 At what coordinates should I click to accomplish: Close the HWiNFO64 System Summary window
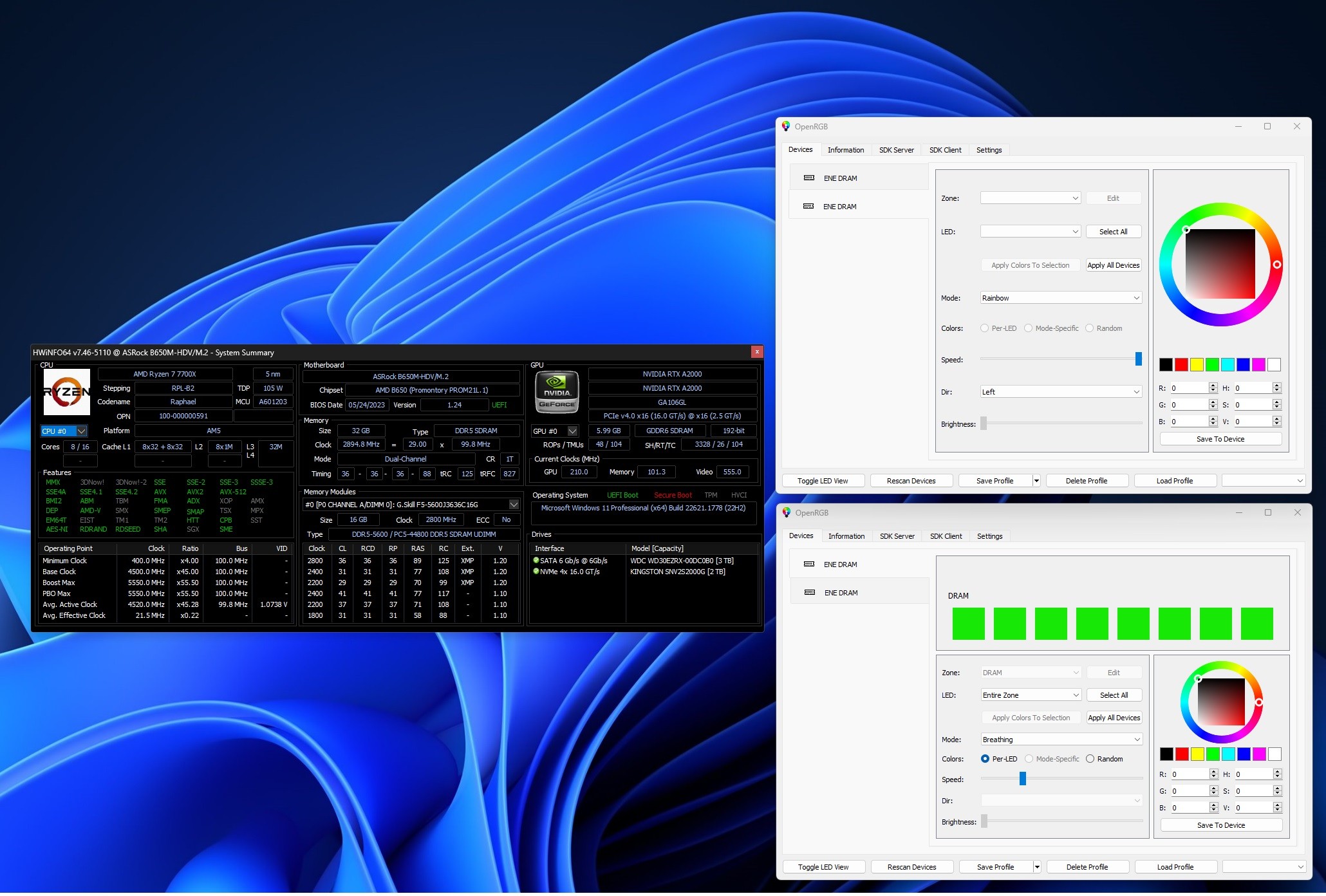[757, 351]
